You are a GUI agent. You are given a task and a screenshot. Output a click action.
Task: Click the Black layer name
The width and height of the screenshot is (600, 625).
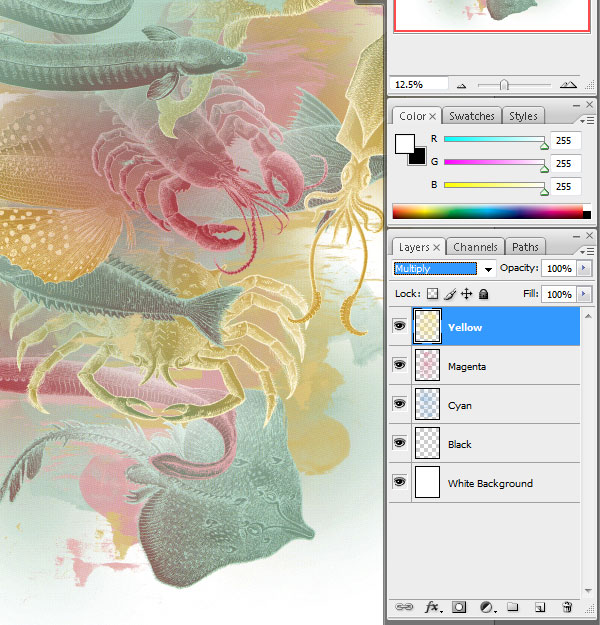click(x=460, y=444)
